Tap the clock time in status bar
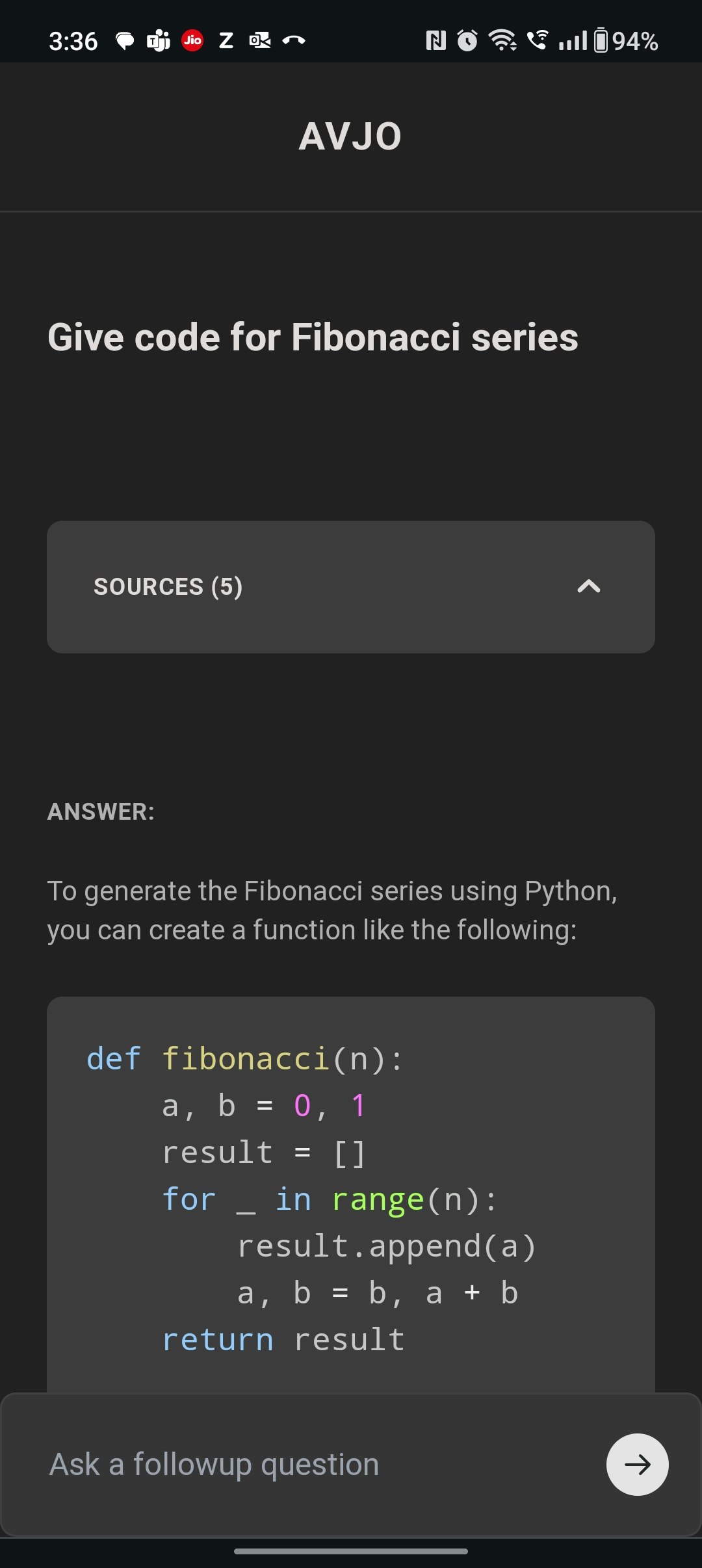The width and height of the screenshot is (702, 1568). pos(73,41)
